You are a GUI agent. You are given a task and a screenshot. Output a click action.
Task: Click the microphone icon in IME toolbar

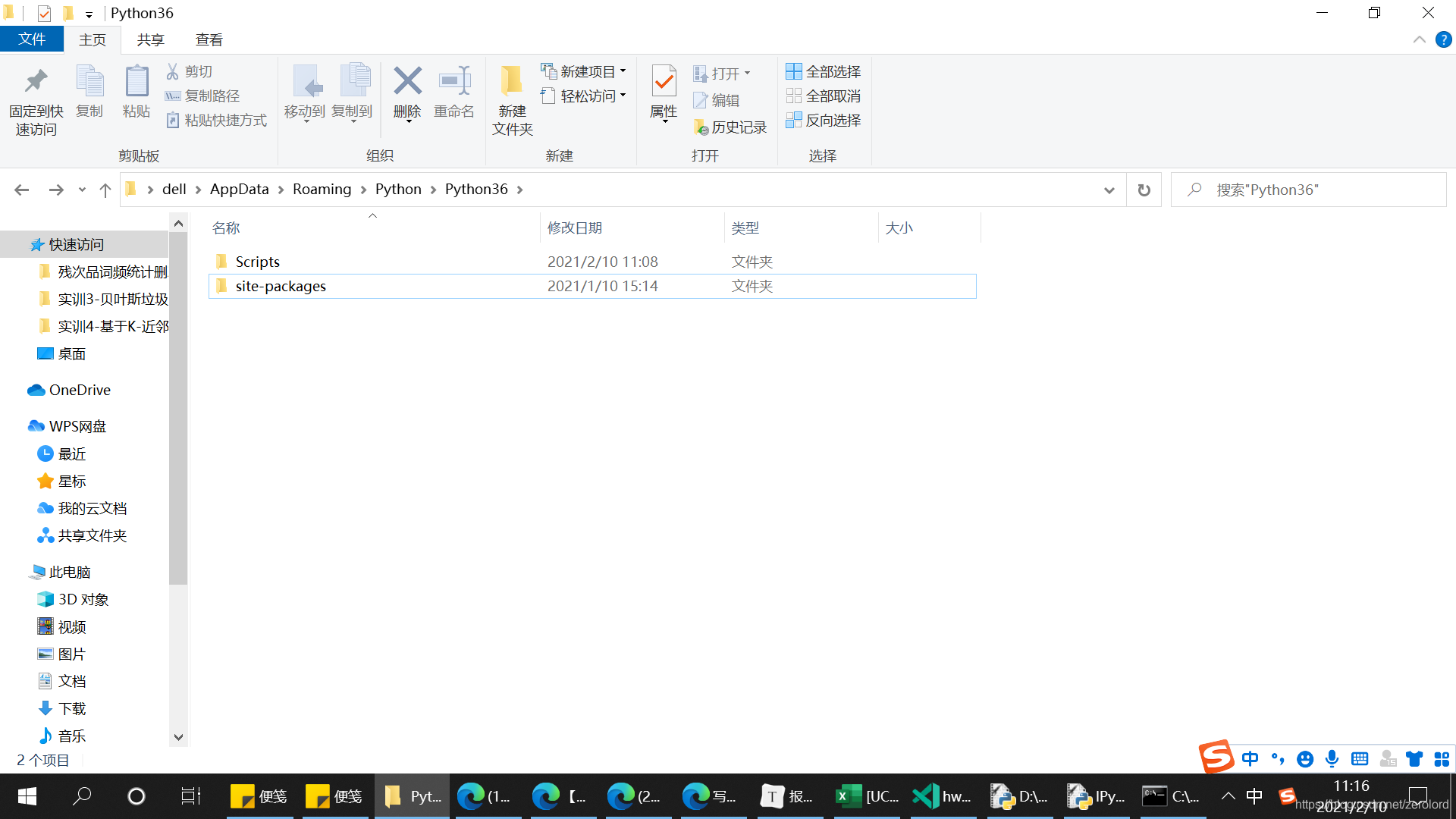(x=1332, y=758)
